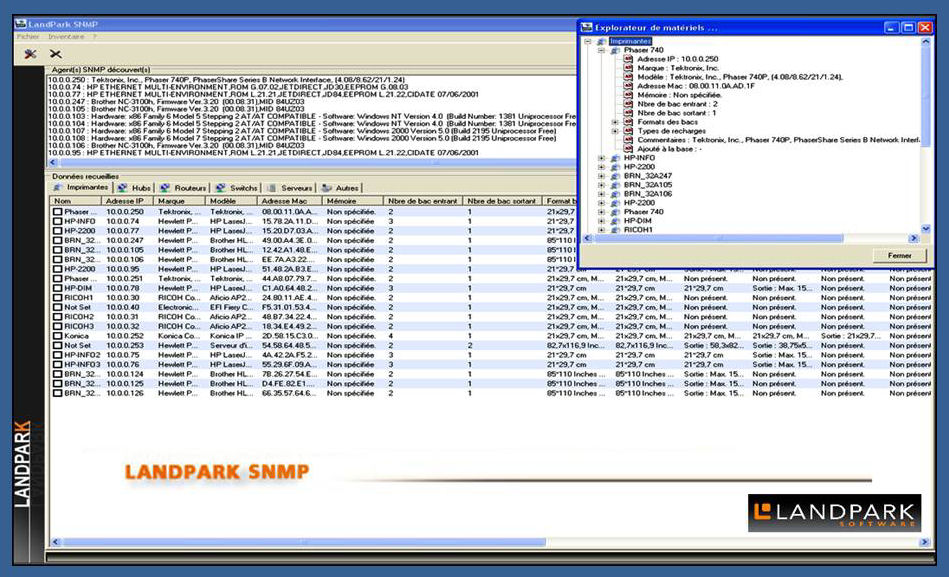Sort the table by the Marque column header
The height and width of the screenshot is (577, 949).
click(179, 201)
